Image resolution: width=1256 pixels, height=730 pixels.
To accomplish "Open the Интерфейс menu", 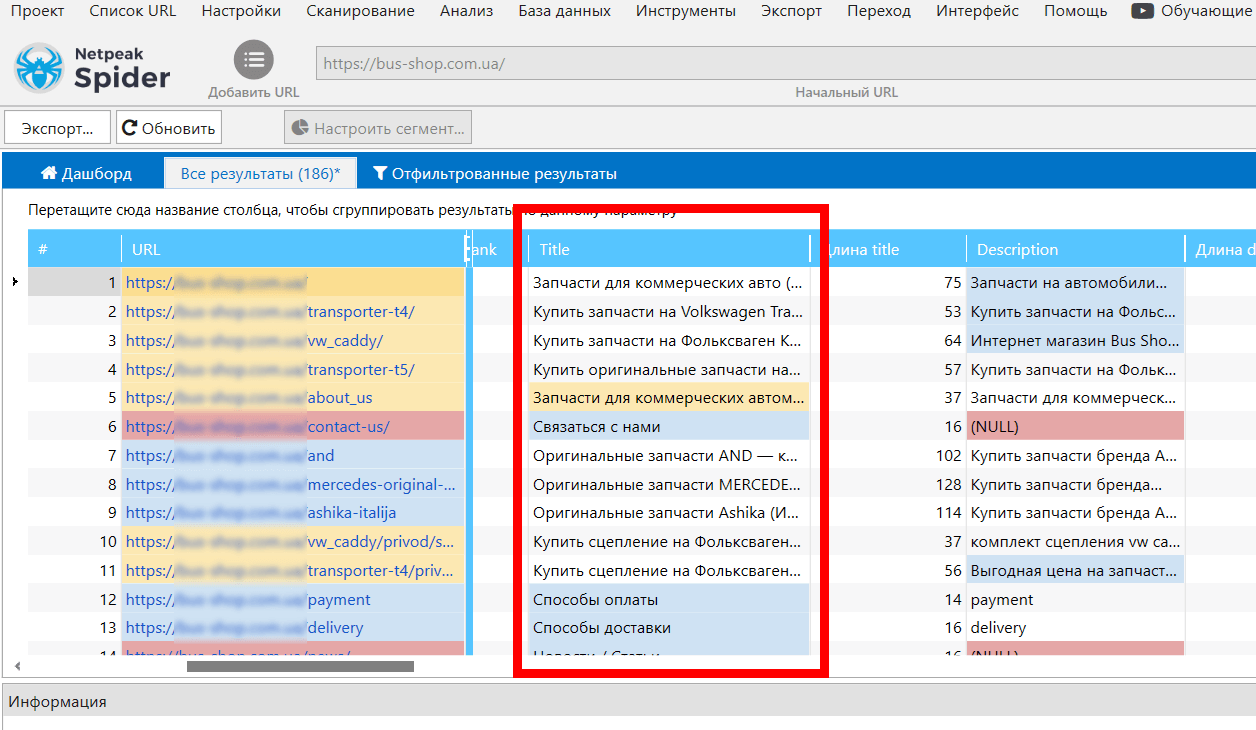I will (978, 11).
